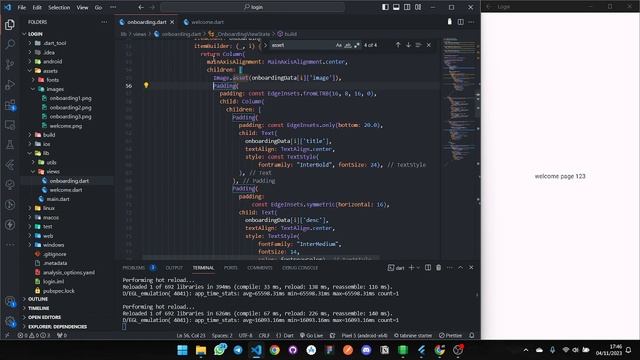Viewport: 640px width, 360px height.
Task: Click the lightbulb quick-fix on line 56
Action: [146, 85]
